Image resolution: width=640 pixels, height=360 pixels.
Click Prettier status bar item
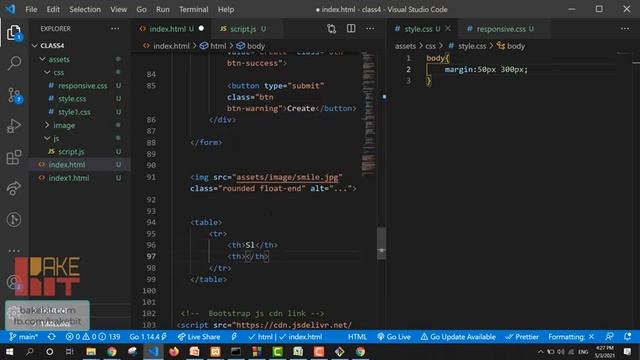pyautogui.click(x=522, y=337)
